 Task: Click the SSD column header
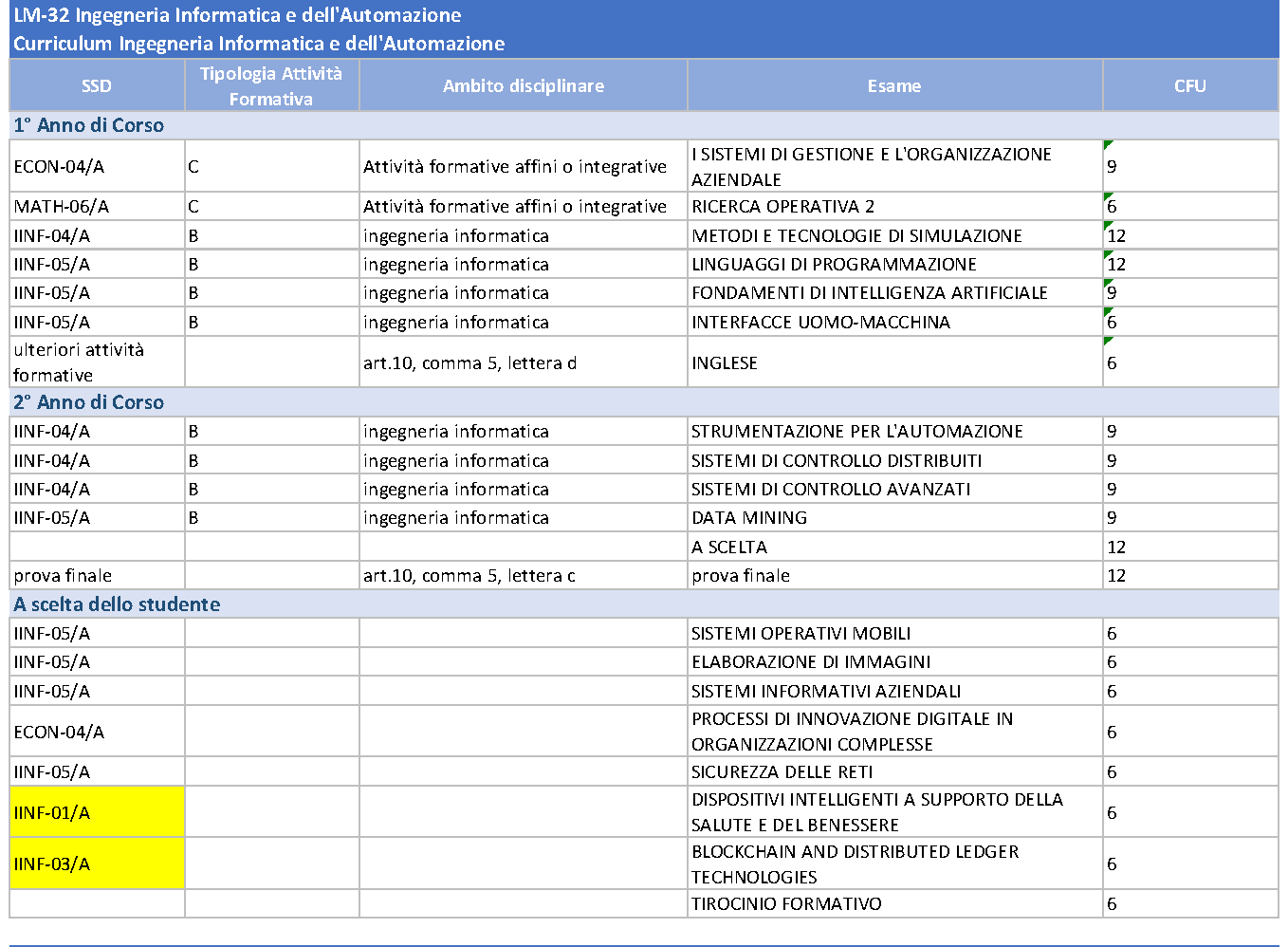click(x=97, y=85)
